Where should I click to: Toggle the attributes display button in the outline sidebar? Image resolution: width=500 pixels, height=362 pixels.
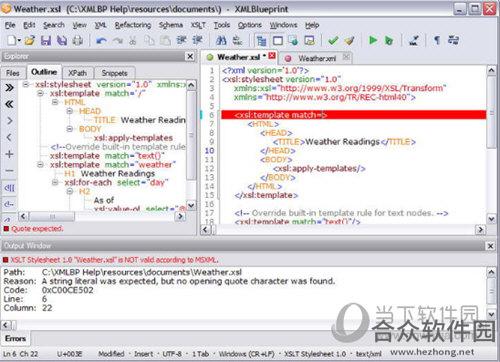coord(9,188)
